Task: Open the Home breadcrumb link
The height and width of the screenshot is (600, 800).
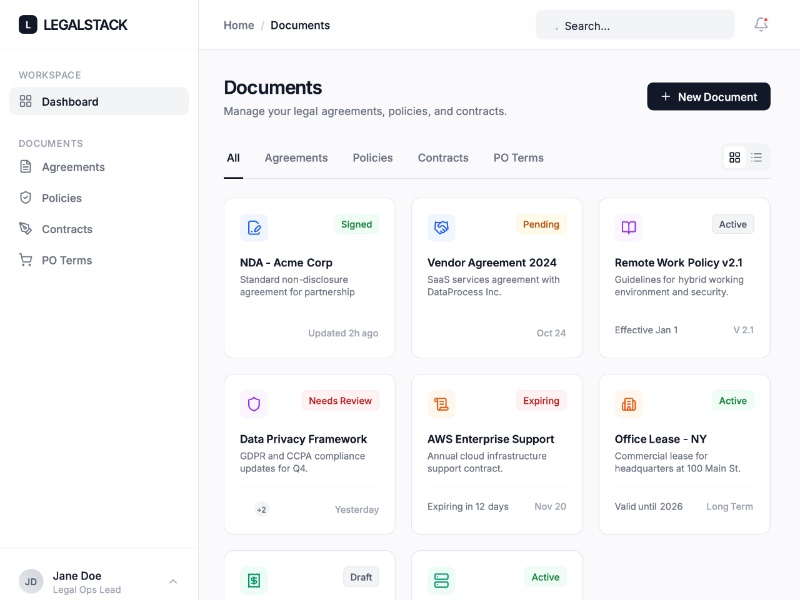Action: [238, 25]
